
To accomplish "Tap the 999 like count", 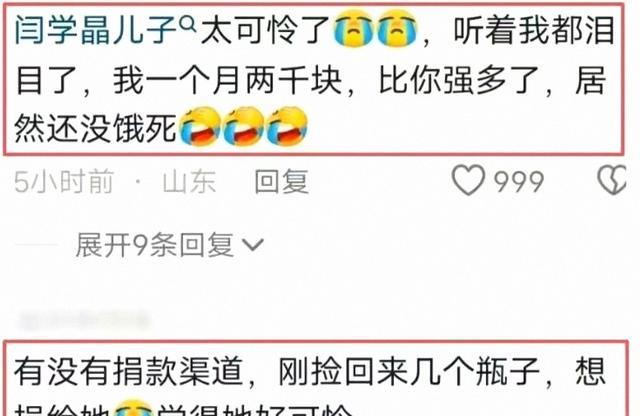I will tap(519, 181).
